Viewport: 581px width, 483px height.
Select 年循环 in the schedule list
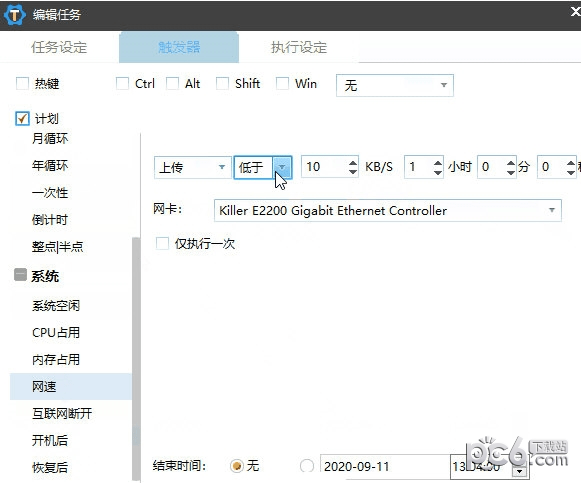[x=50, y=165]
